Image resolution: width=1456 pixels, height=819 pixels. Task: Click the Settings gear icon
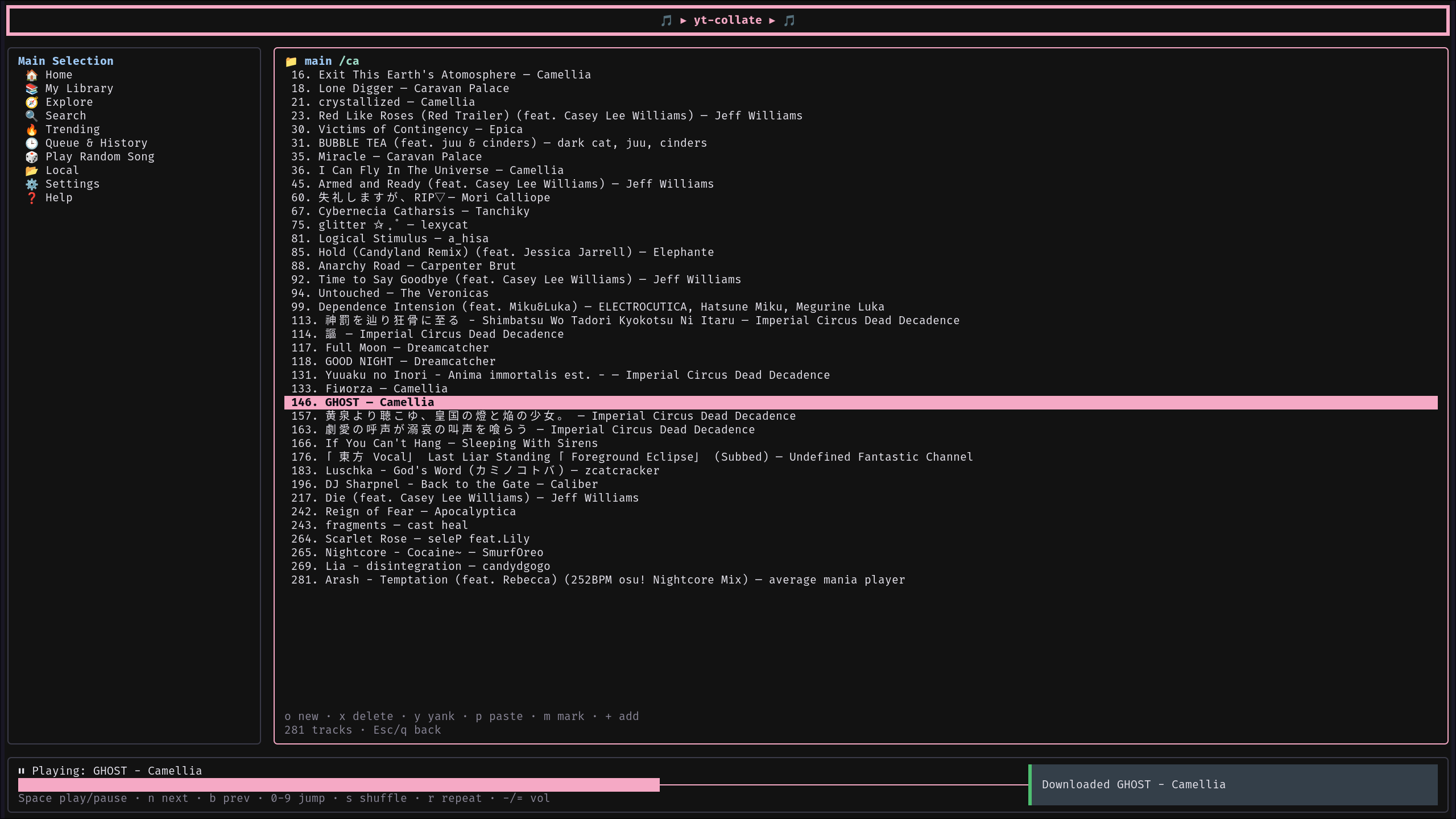tap(32, 184)
